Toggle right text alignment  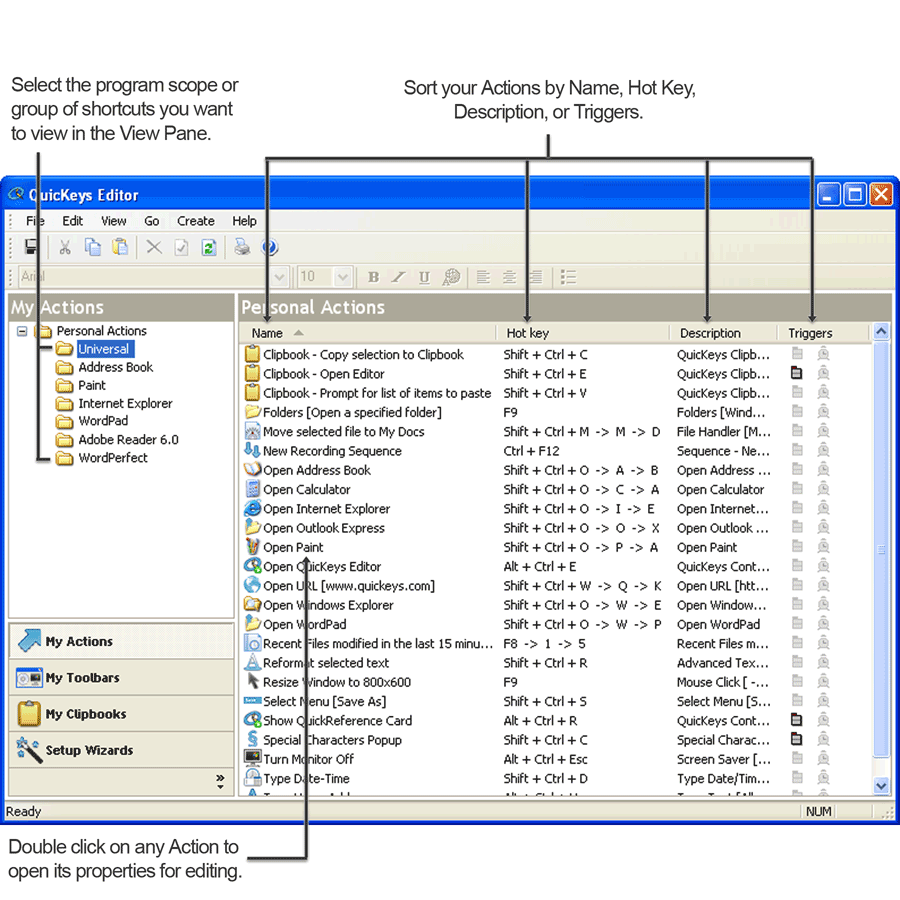pos(536,277)
